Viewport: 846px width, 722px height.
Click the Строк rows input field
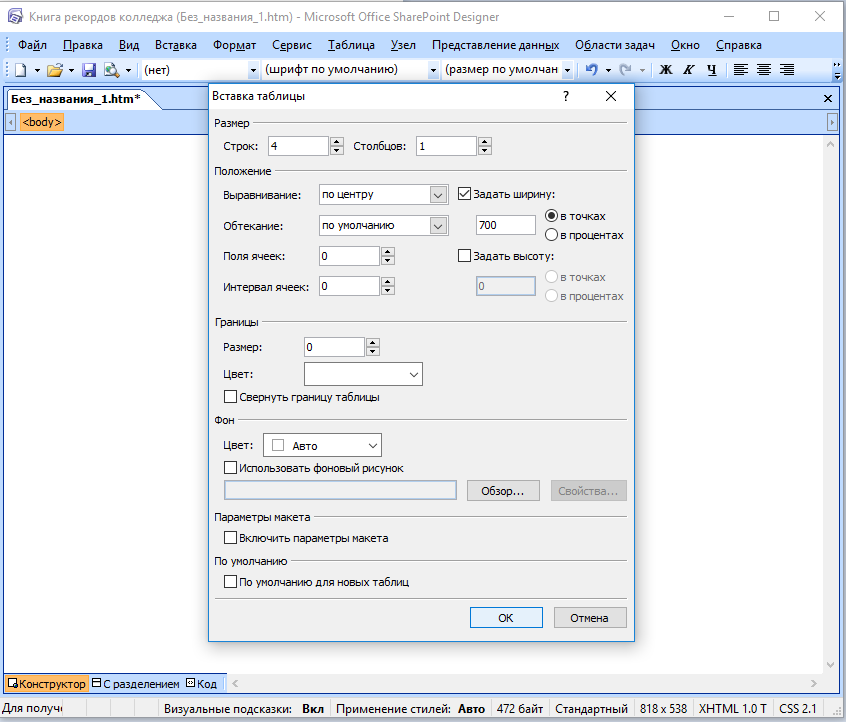tap(298, 146)
